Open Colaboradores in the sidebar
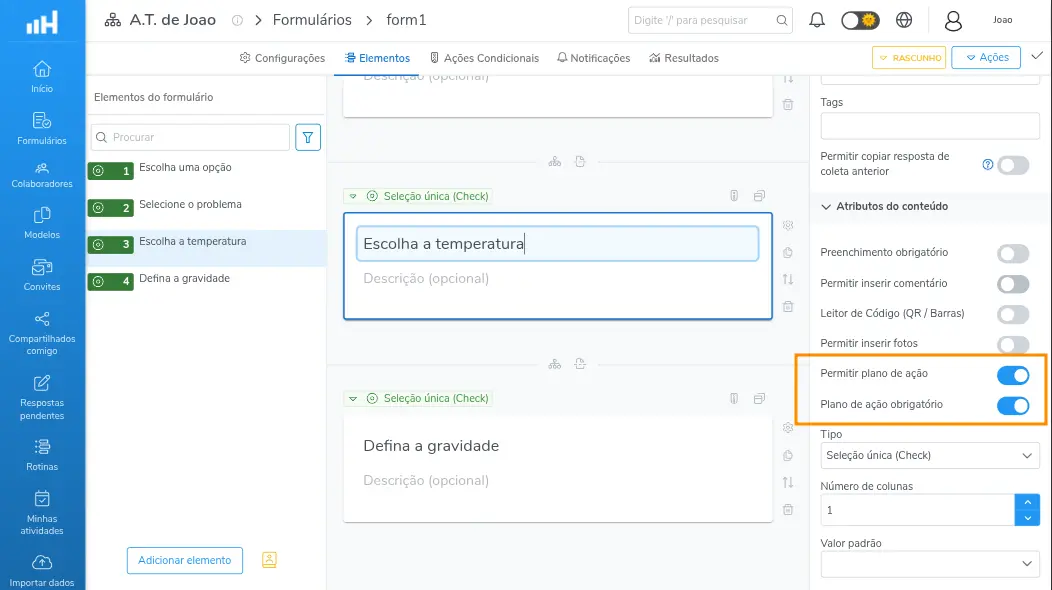The image size is (1052, 590). (x=42, y=175)
